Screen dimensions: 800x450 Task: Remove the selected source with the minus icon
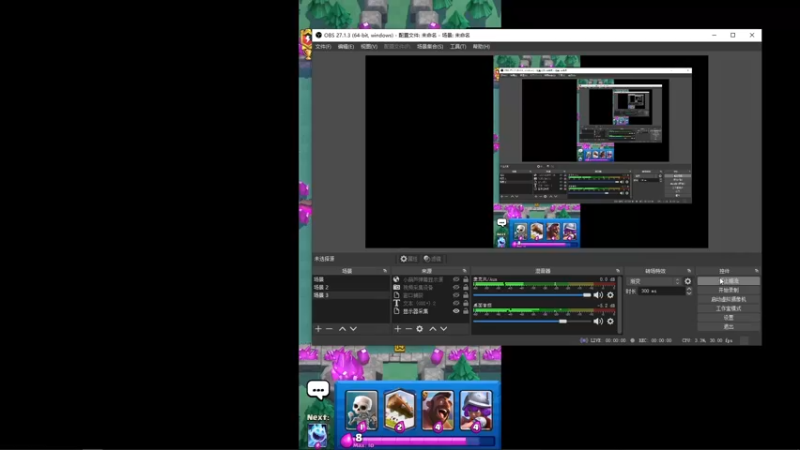click(409, 329)
